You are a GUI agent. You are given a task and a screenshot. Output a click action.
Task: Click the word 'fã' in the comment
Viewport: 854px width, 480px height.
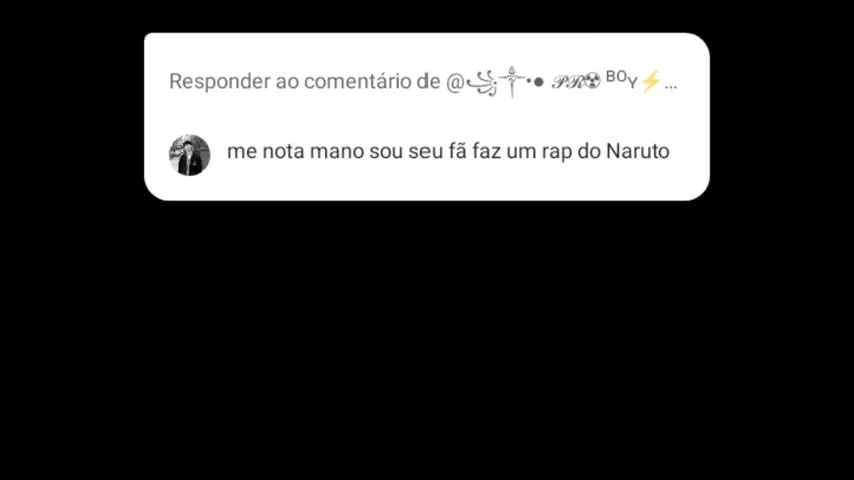tap(458, 151)
